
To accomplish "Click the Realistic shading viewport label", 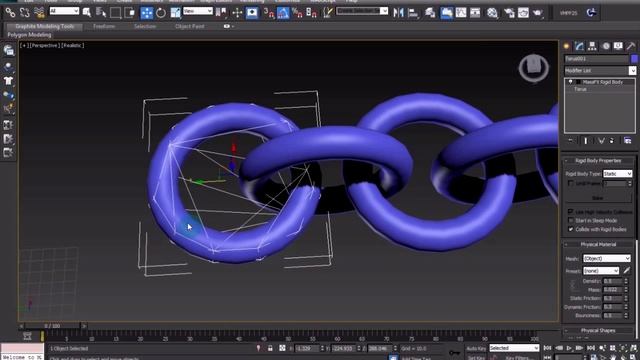I will pos(72,45).
